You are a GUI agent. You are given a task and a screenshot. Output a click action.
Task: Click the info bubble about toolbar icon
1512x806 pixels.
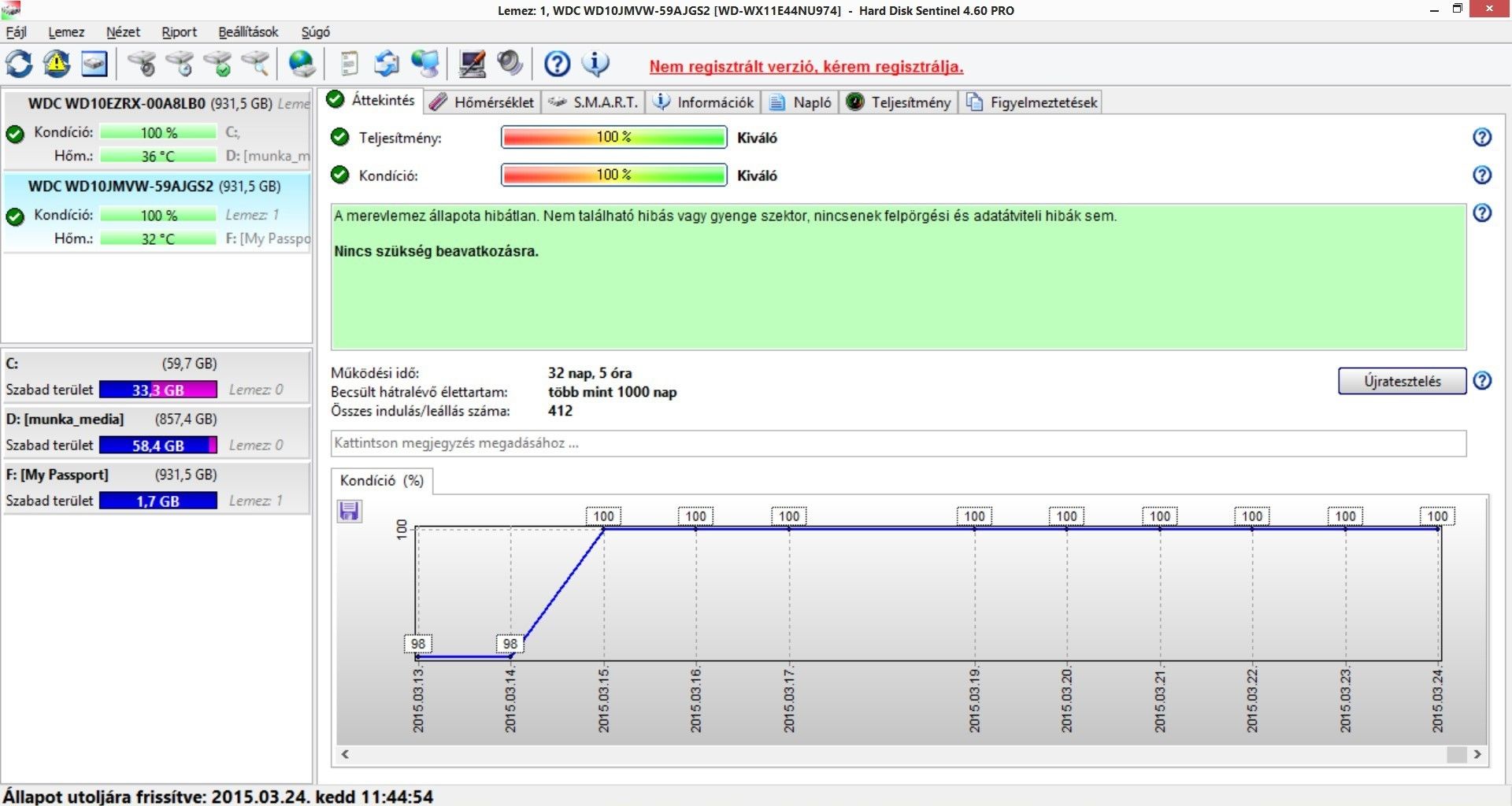point(595,64)
